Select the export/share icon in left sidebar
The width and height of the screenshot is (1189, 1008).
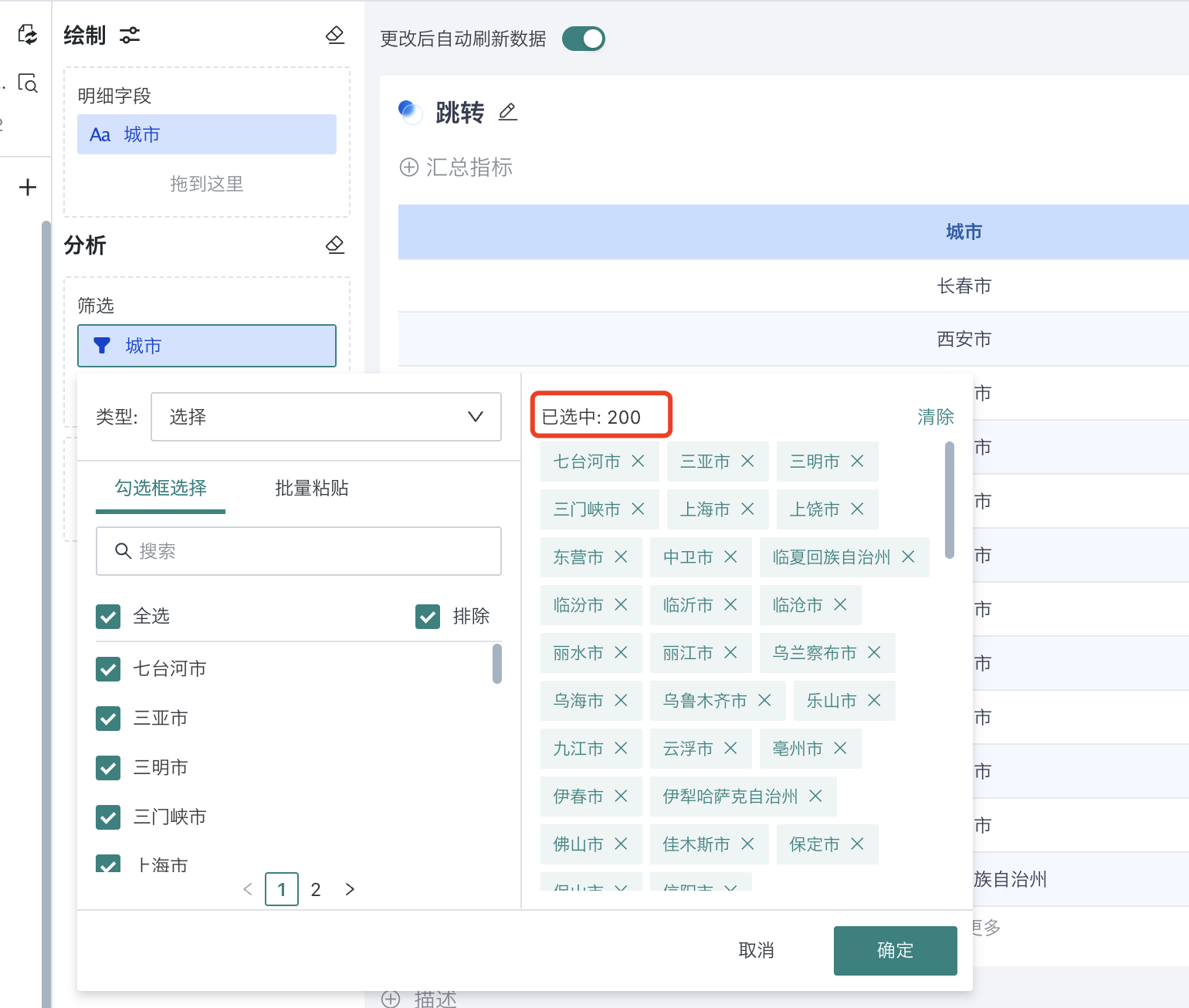pyautogui.click(x=27, y=36)
